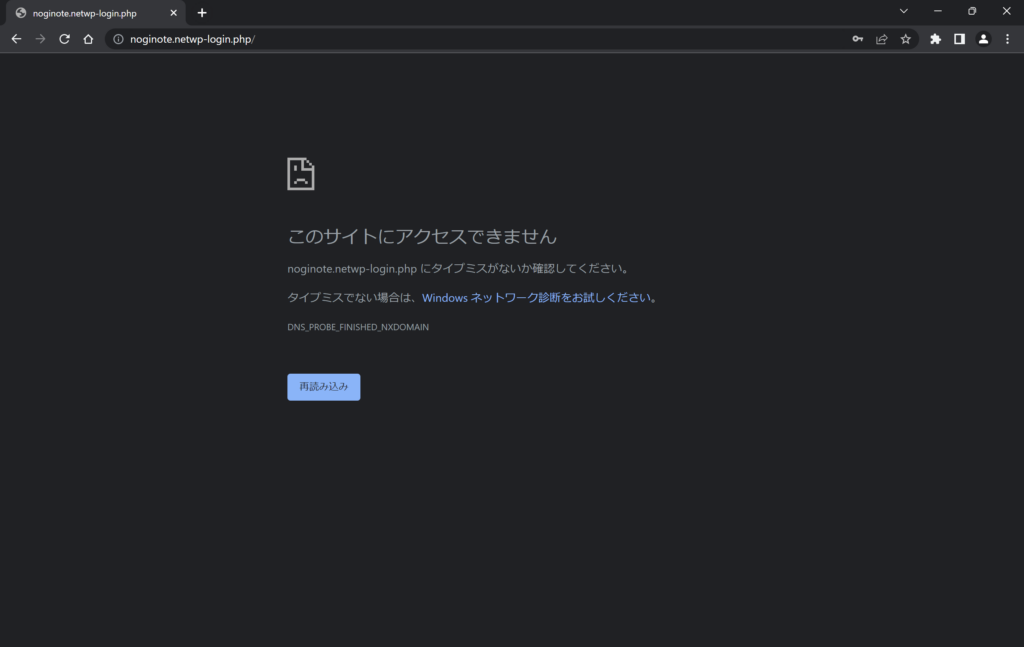The image size is (1024, 647).
Task: Expand the tab search chevron
Action: click(x=903, y=11)
